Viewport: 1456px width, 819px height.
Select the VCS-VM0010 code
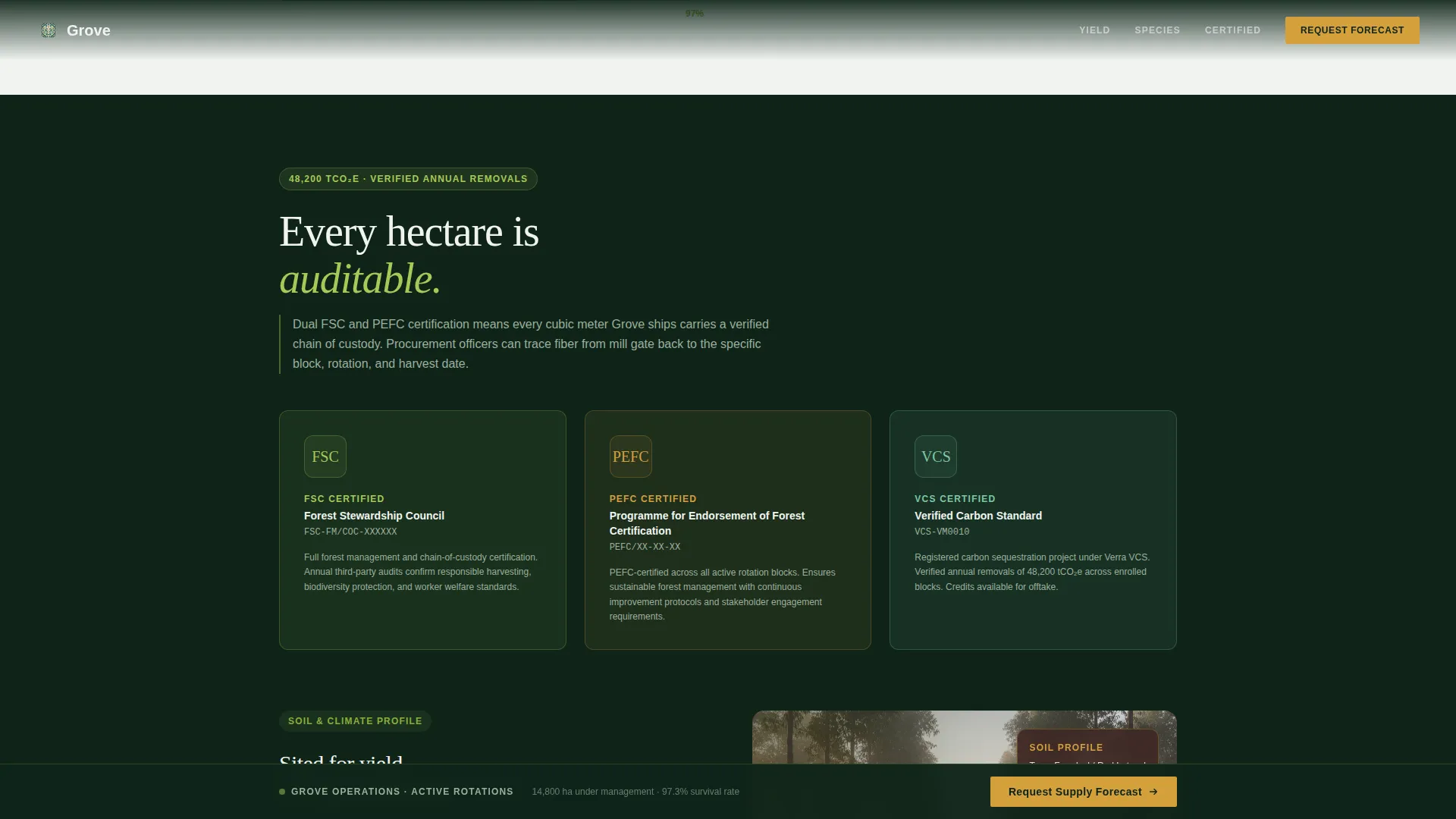pyautogui.click(x=942, y=532)
